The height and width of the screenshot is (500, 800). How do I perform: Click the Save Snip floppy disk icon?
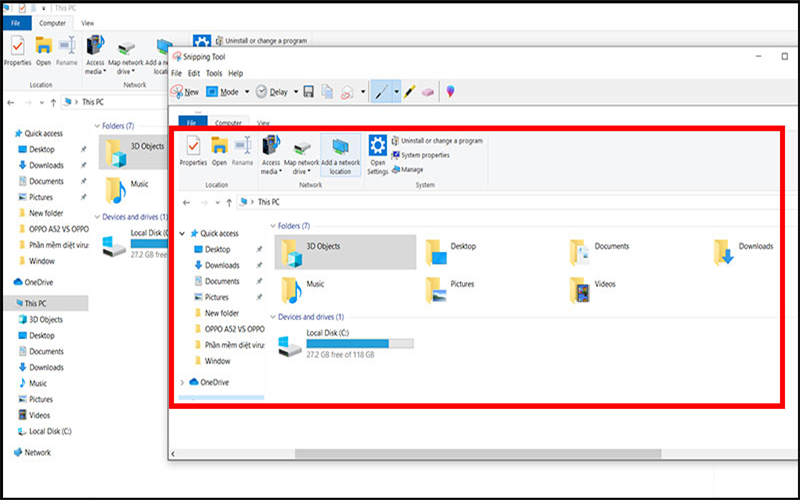point(309,92)
